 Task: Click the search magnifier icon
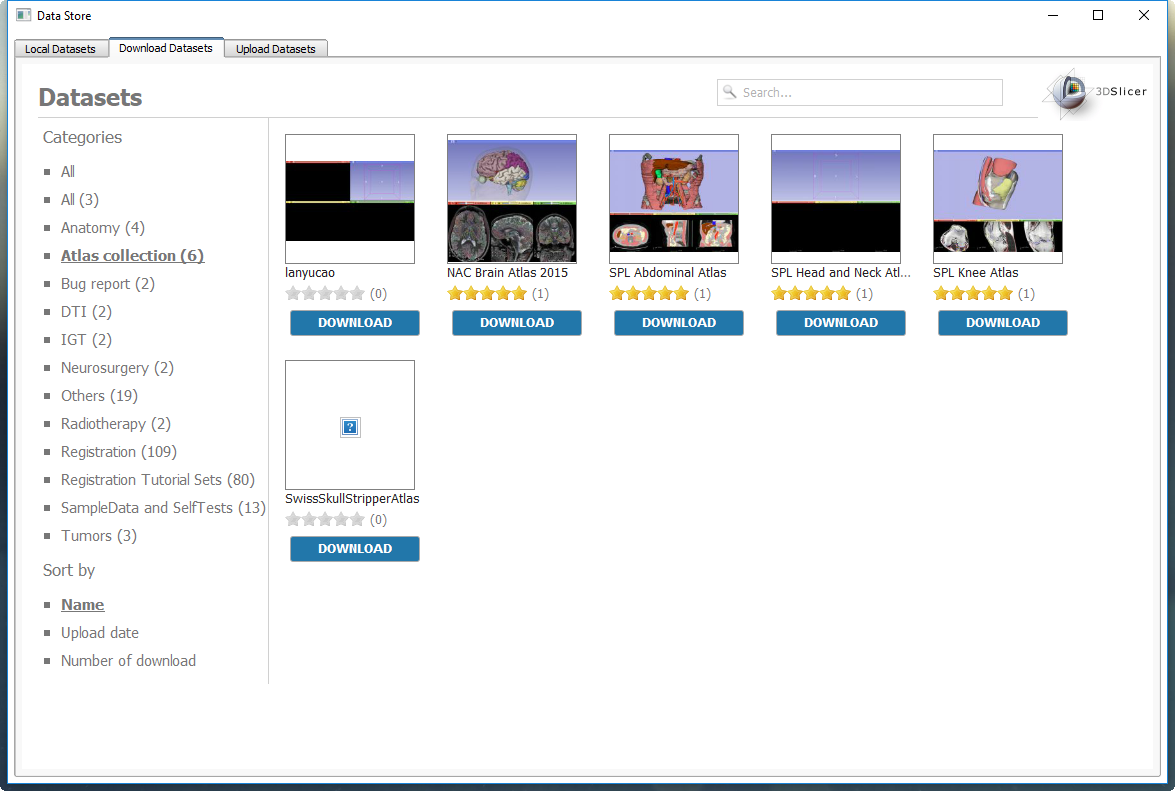point(730,92)
